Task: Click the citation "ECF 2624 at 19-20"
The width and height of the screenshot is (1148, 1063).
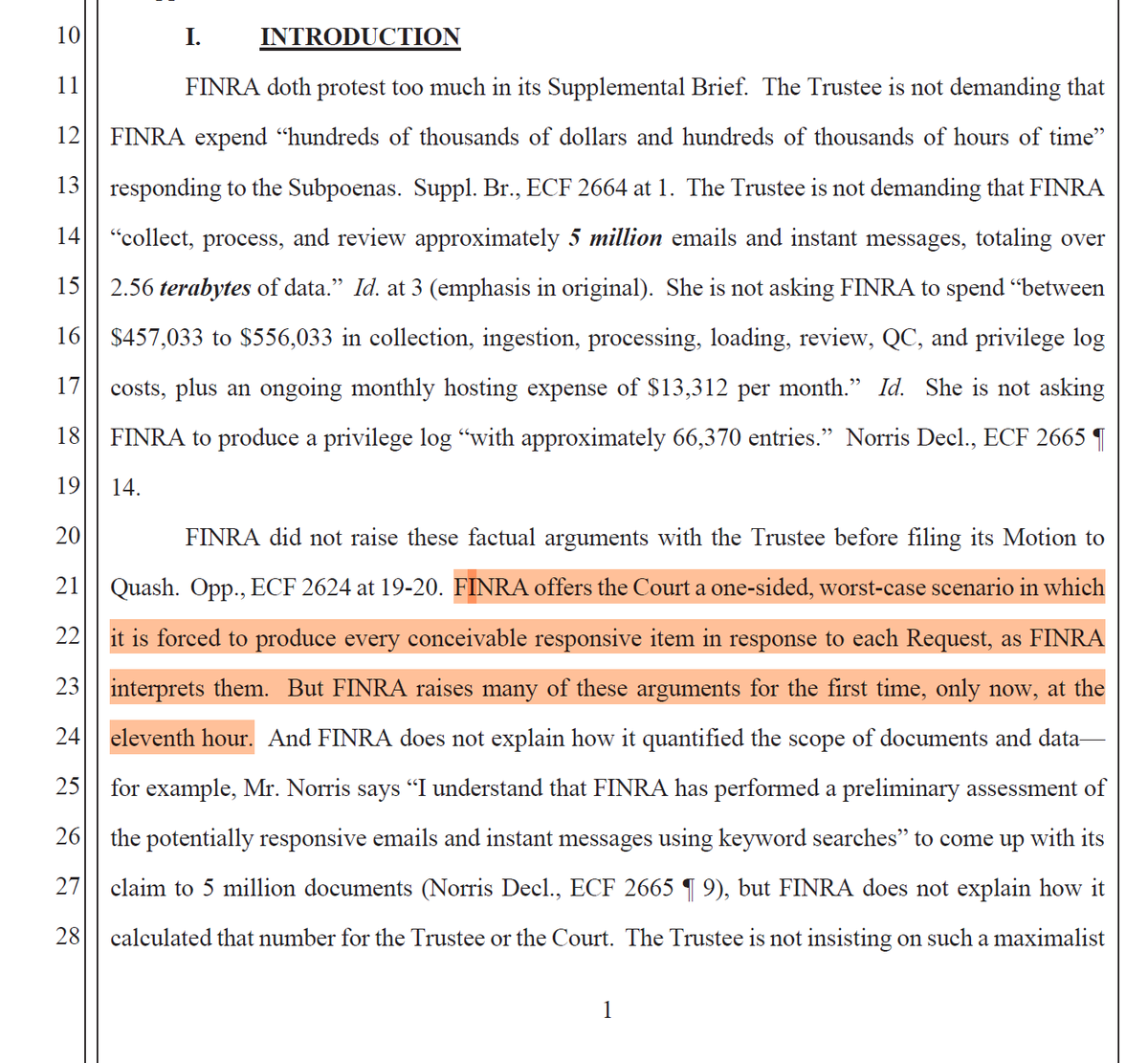Action: [x=346, y=587]
